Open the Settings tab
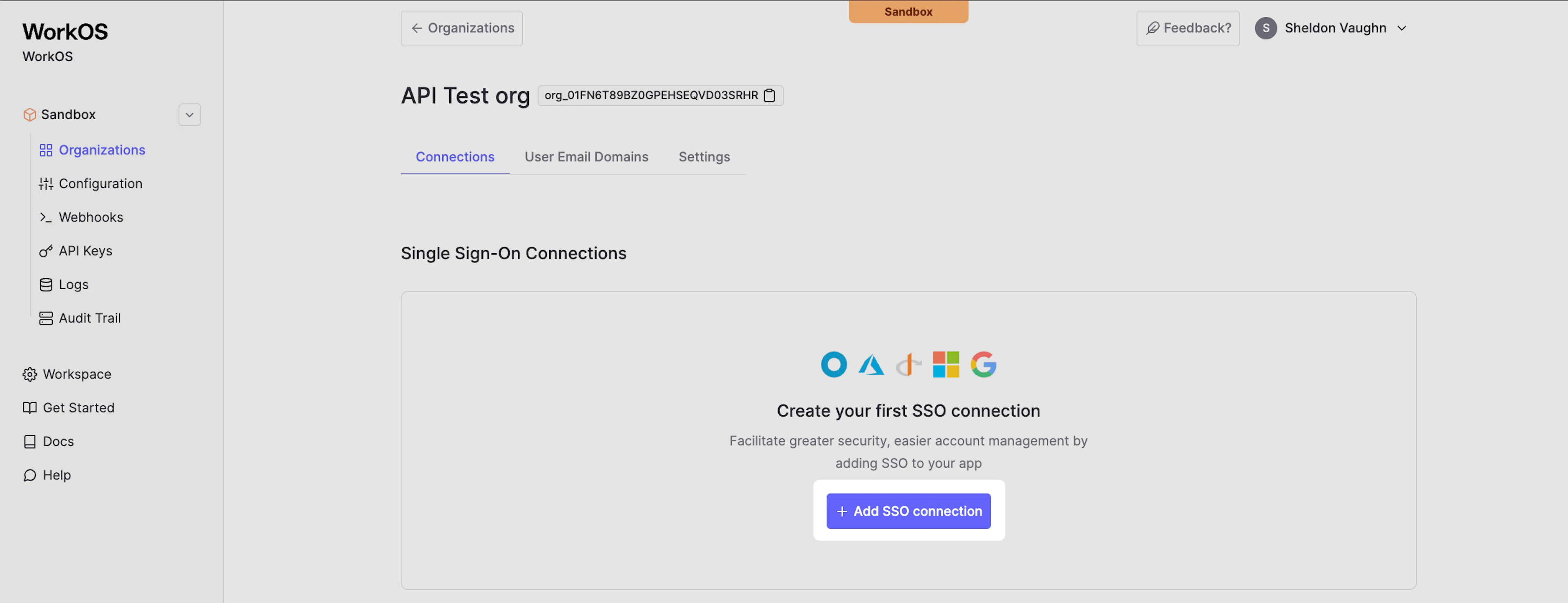 pos(704,156)
